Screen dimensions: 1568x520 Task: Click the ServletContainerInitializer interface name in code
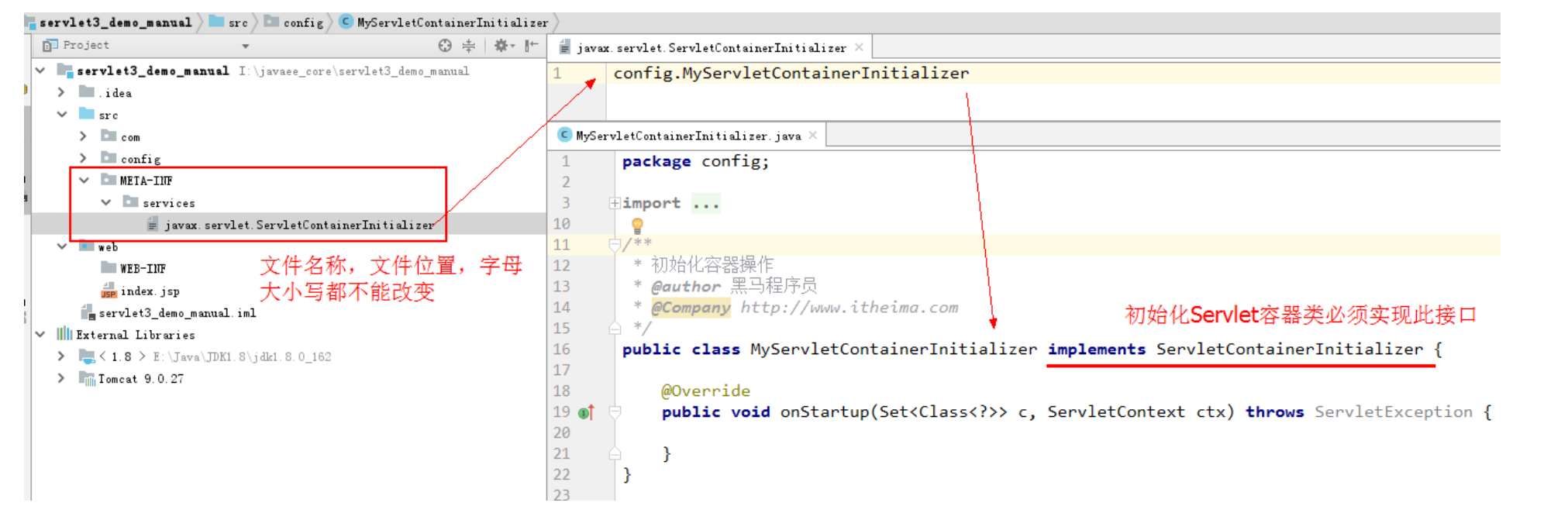point(1290,350)
